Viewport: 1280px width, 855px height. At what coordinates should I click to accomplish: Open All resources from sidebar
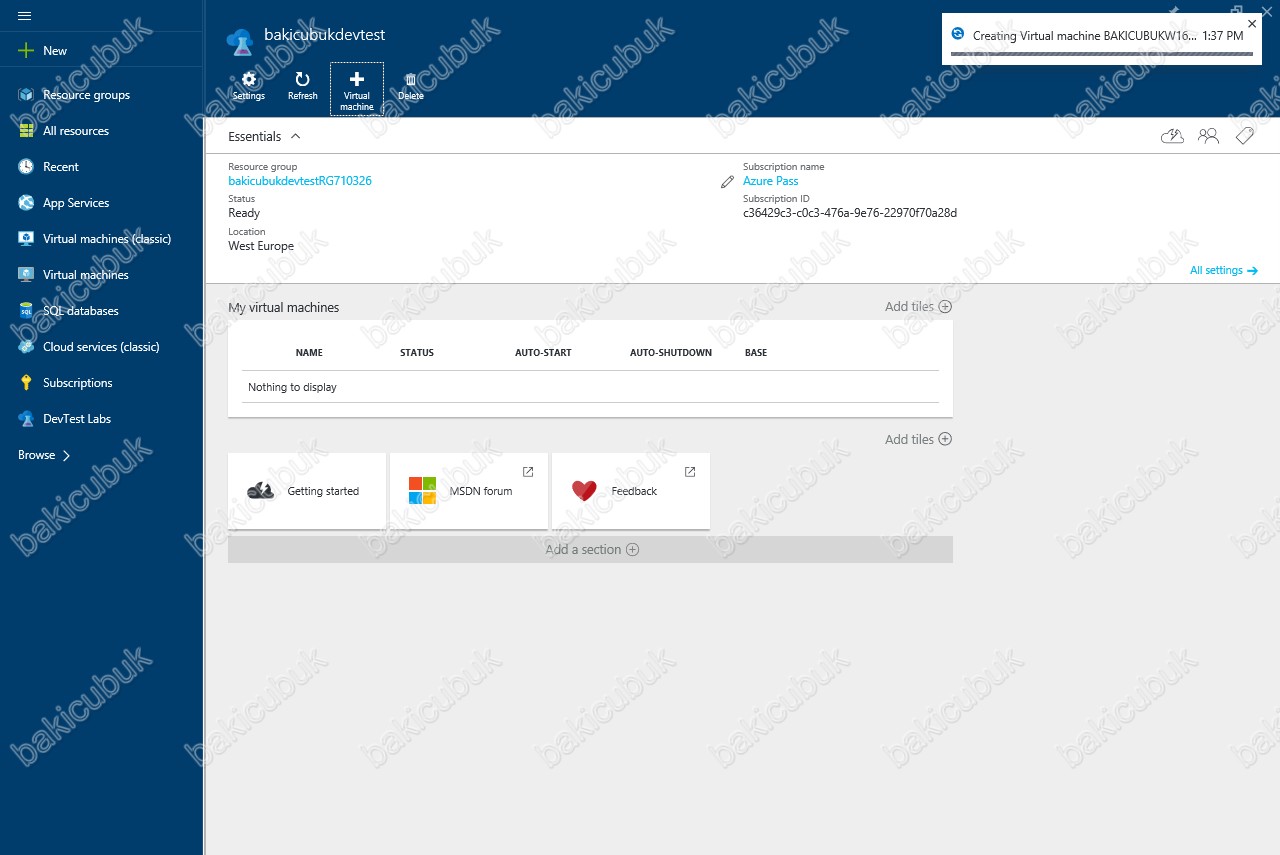pos(76,131)
